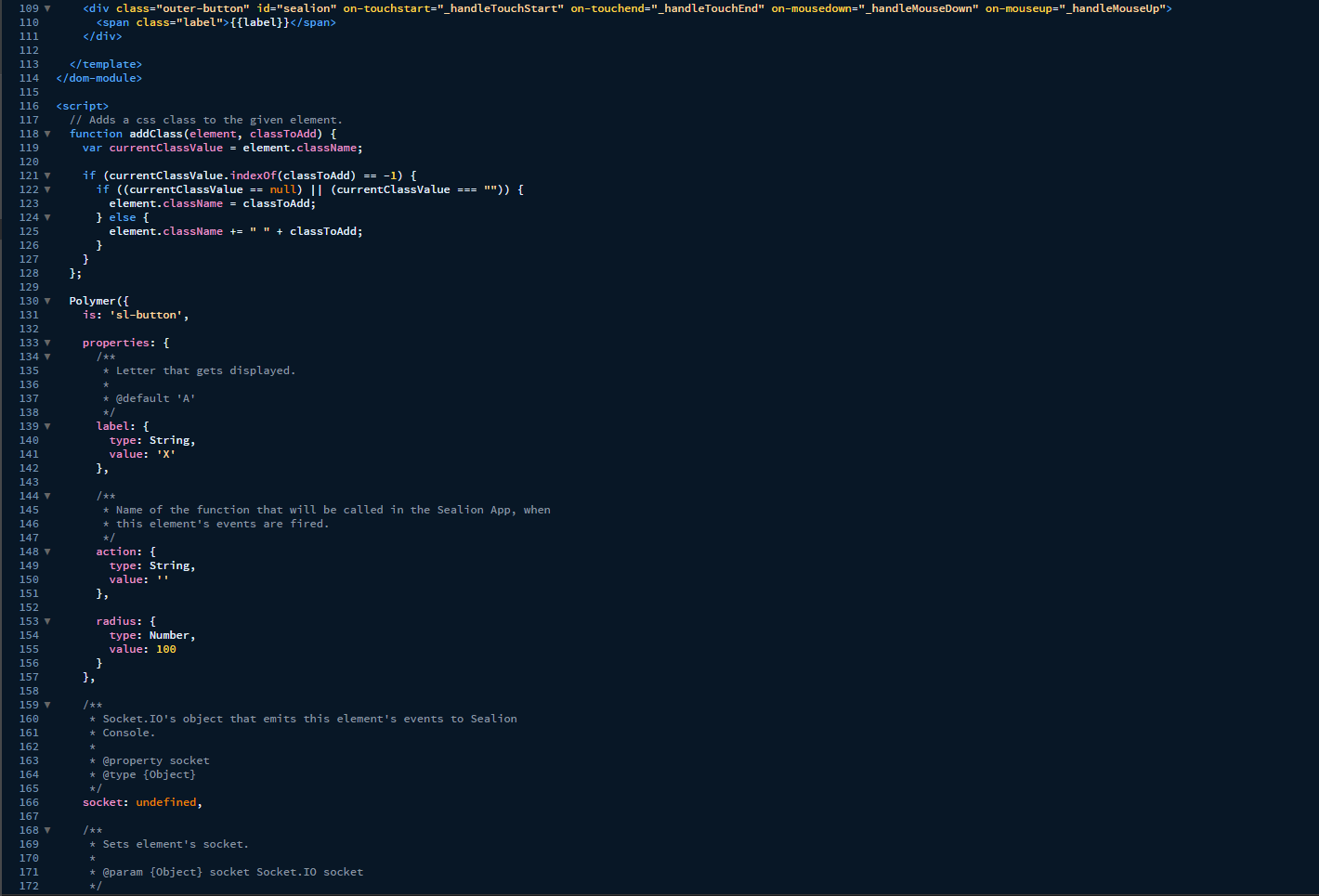
Task: Click the addClass function name
Action: click(156, 134)
